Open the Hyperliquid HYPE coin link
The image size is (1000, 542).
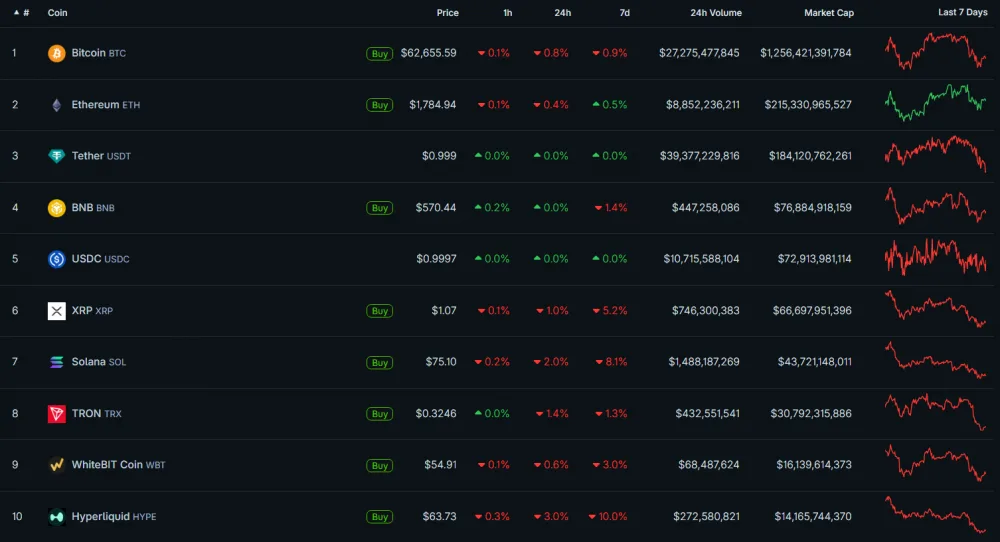pyautogui.click(x=114, y=516)
